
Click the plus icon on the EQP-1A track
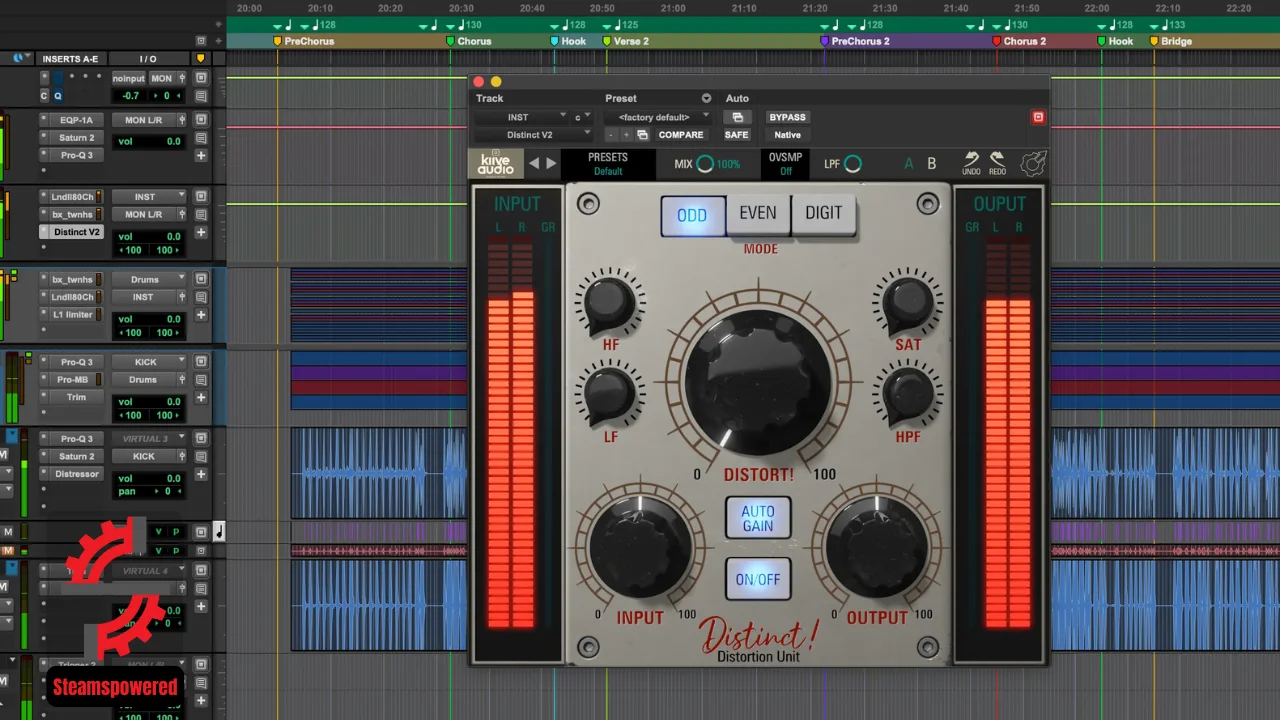201,155
